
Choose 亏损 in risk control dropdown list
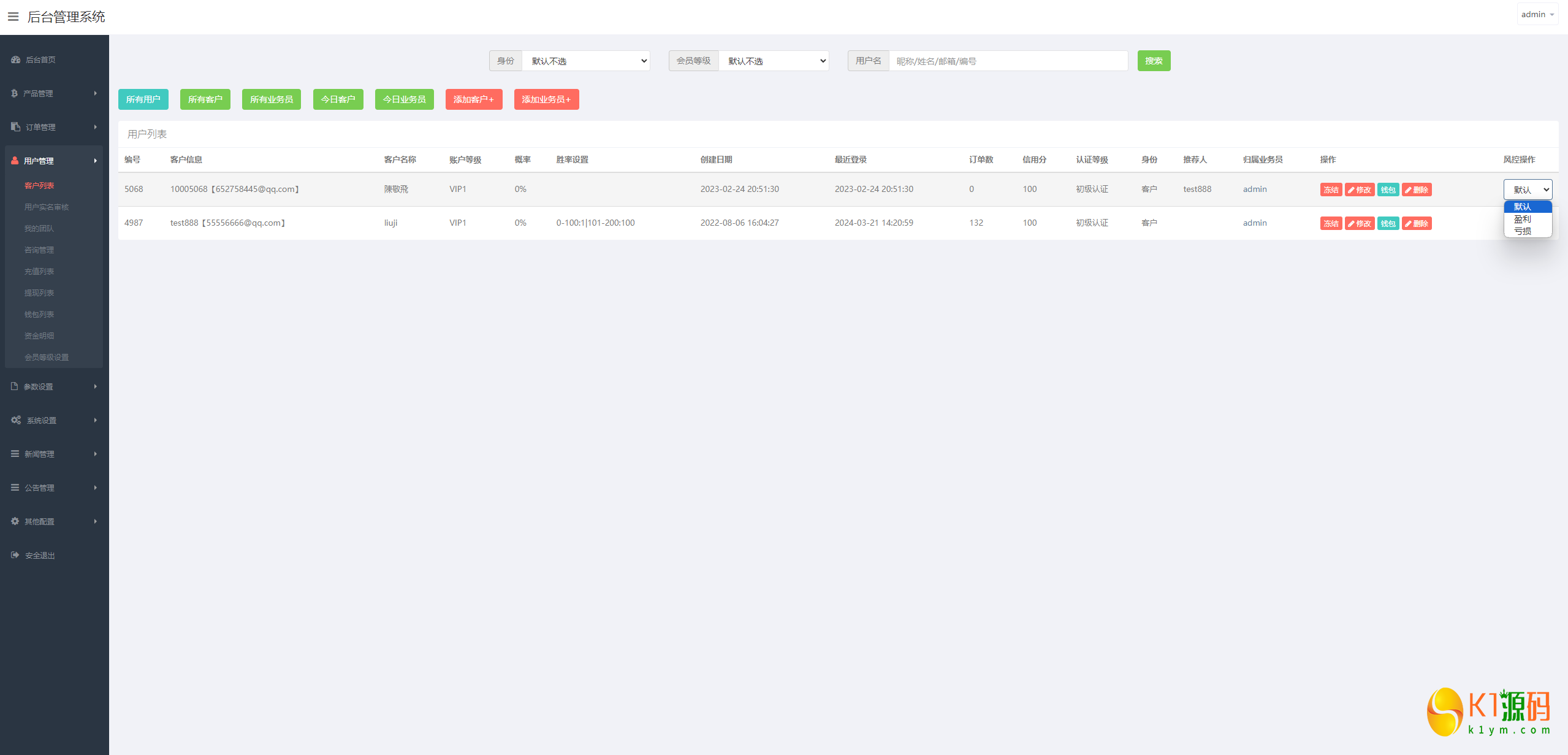click(x=1523, y=231)
